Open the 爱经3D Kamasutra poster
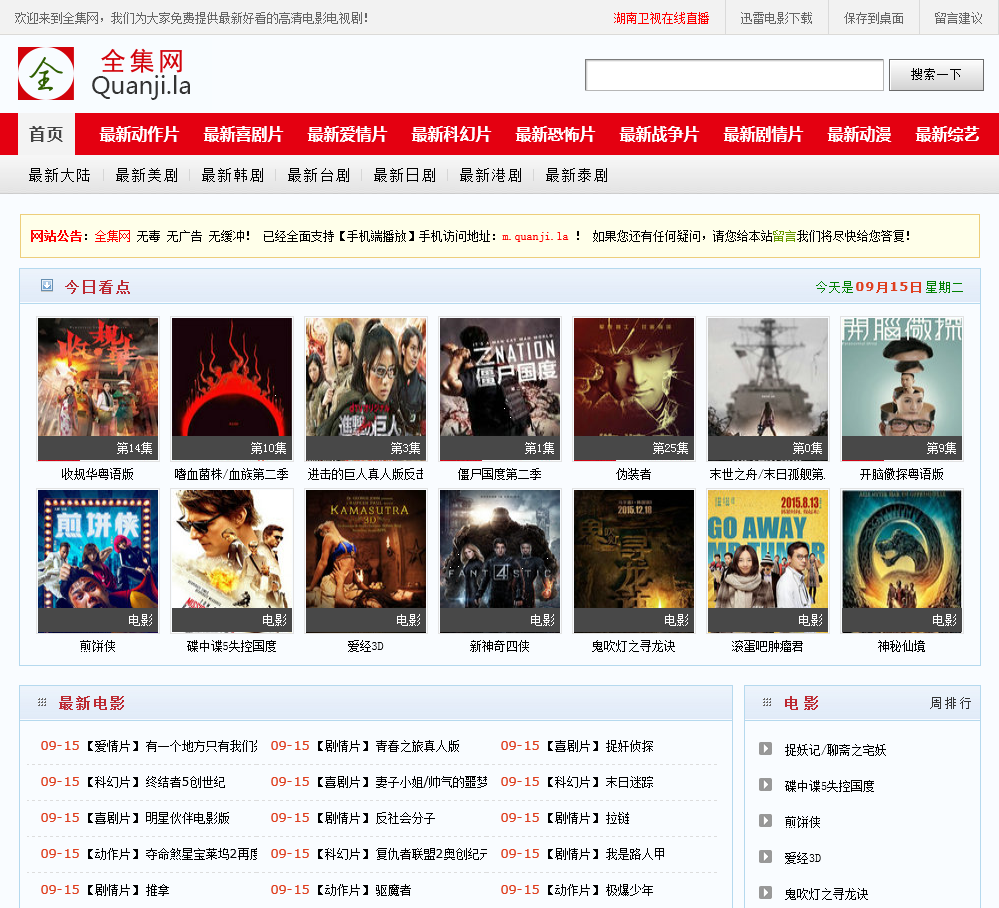The width and height of the screenshot is (999, 908). tap(366, 561)
